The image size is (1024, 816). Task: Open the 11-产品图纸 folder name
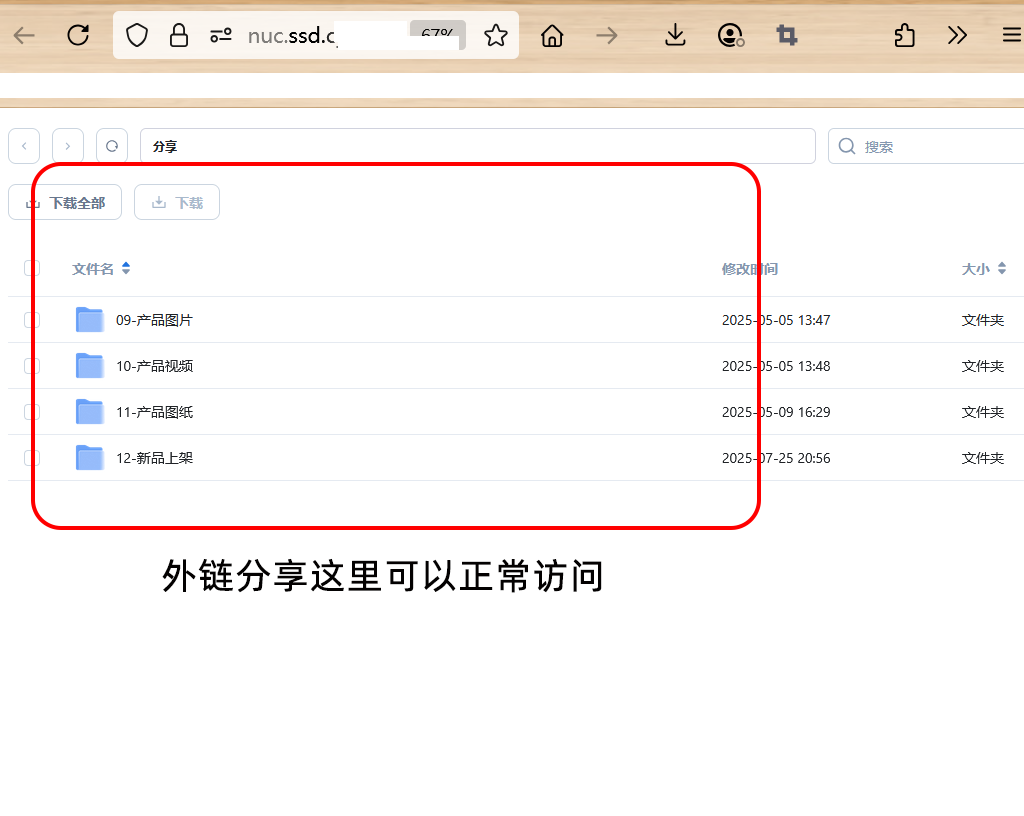154,412
